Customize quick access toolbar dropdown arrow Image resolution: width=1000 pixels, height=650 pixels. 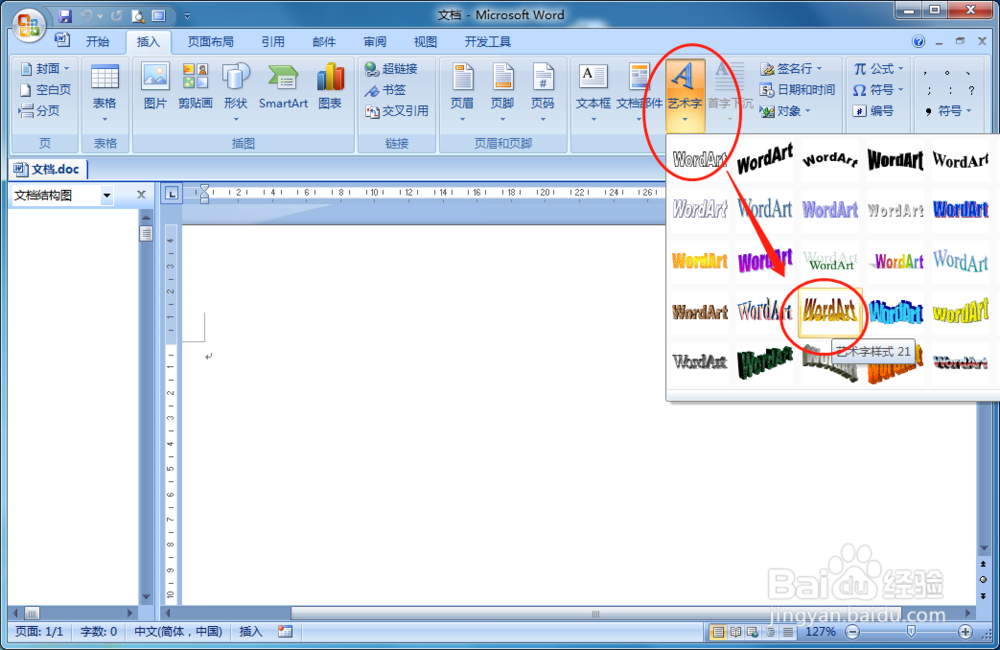click(x=187, y=16)
